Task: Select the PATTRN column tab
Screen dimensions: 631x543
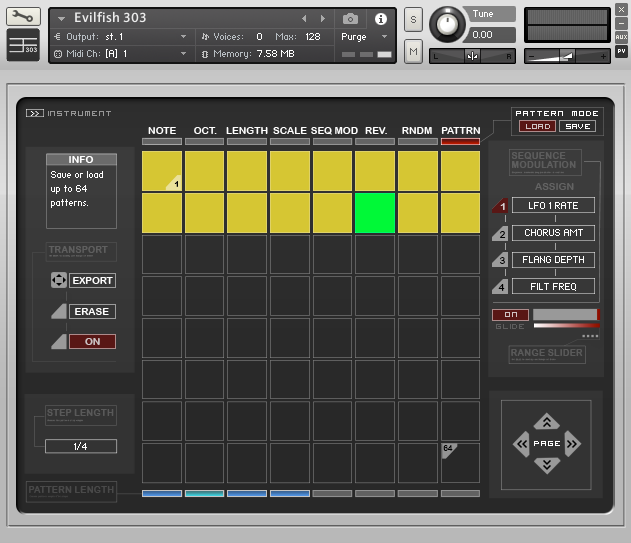Action: coord(460,131)
